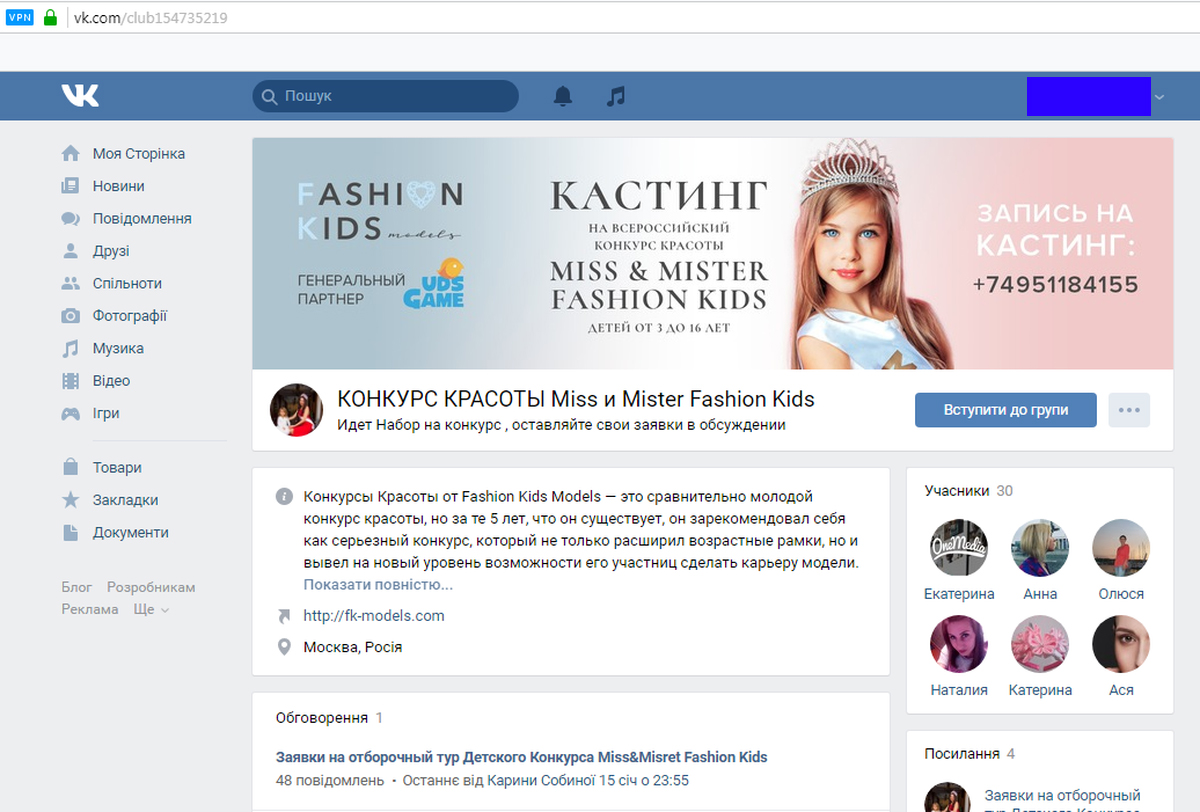Open member Наталия's avatar
The width and height of the screenshot is (1200, 812).
(959, 644)
